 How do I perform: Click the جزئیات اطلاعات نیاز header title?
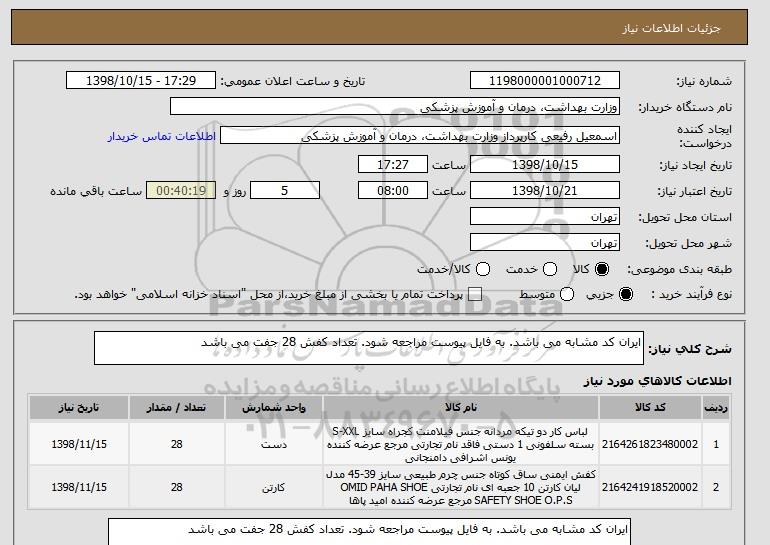tap(671, 28)
